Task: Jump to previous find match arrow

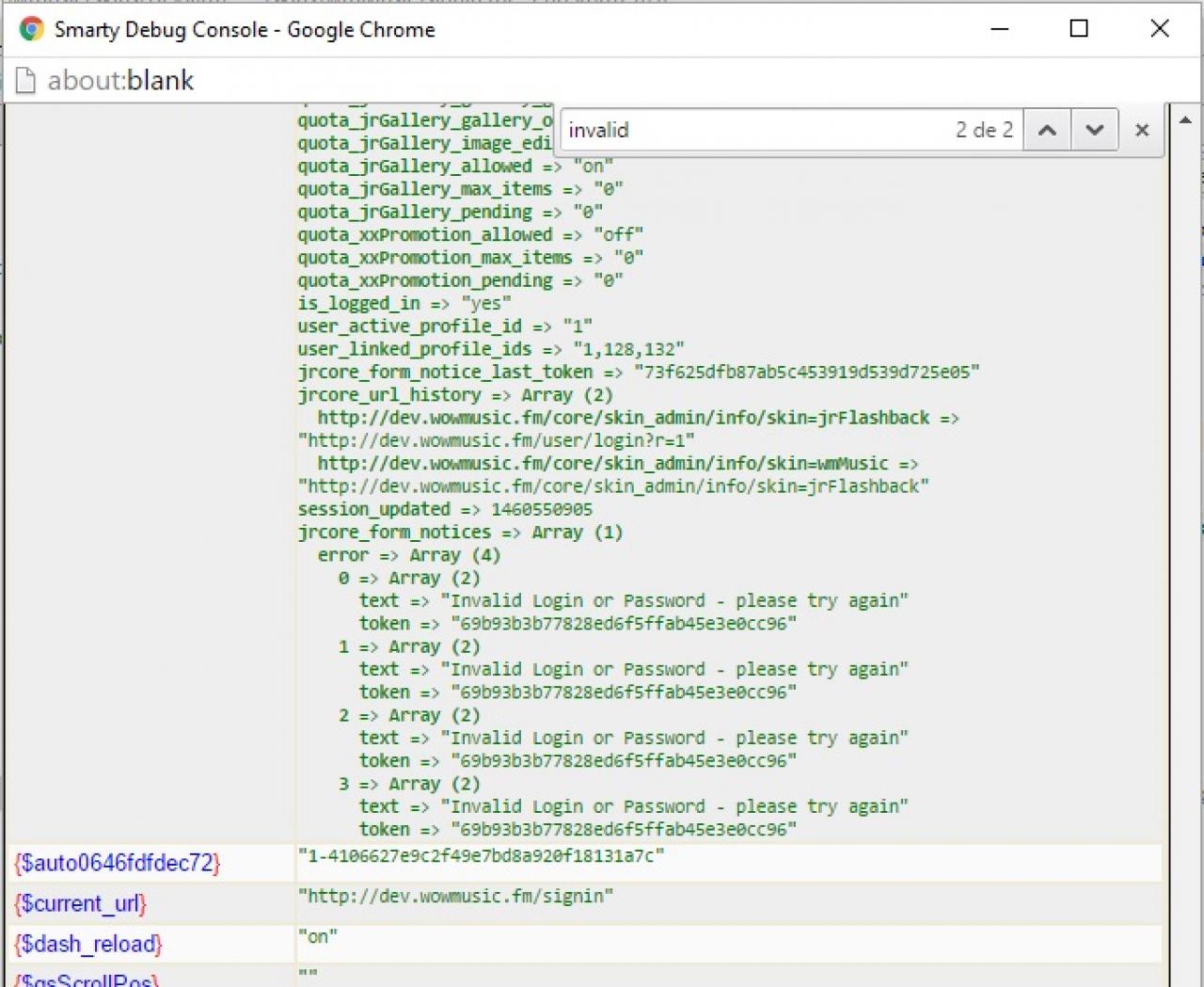Action: [1047, 130]
